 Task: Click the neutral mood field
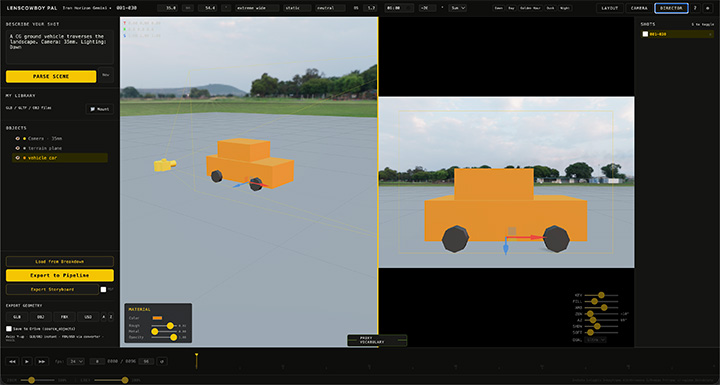click(x=331, y=8)
